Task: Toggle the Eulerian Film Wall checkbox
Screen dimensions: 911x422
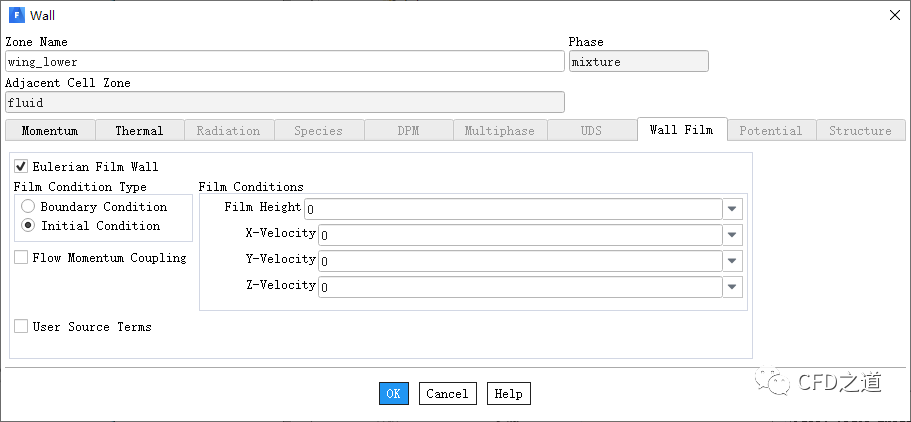Action: point(21,167)
